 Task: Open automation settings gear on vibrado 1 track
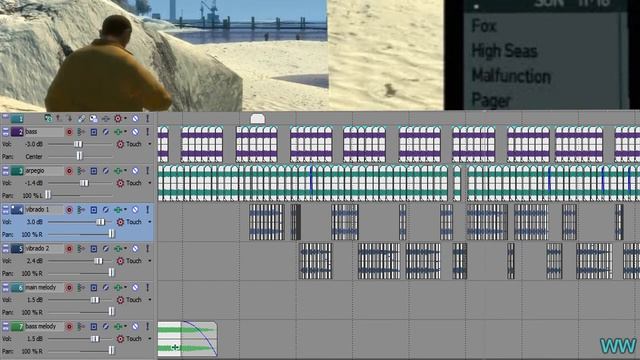(120, 222)
